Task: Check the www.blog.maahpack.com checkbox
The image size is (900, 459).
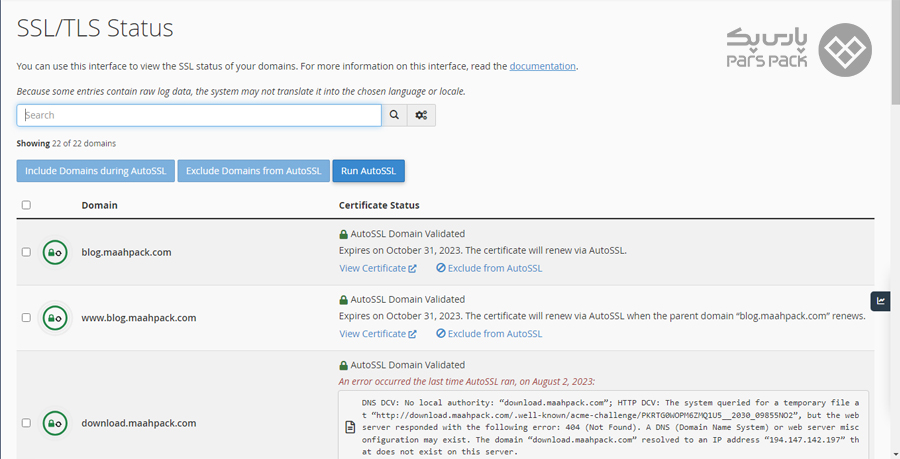Action: pyautogui.click(x=26, y=317)
